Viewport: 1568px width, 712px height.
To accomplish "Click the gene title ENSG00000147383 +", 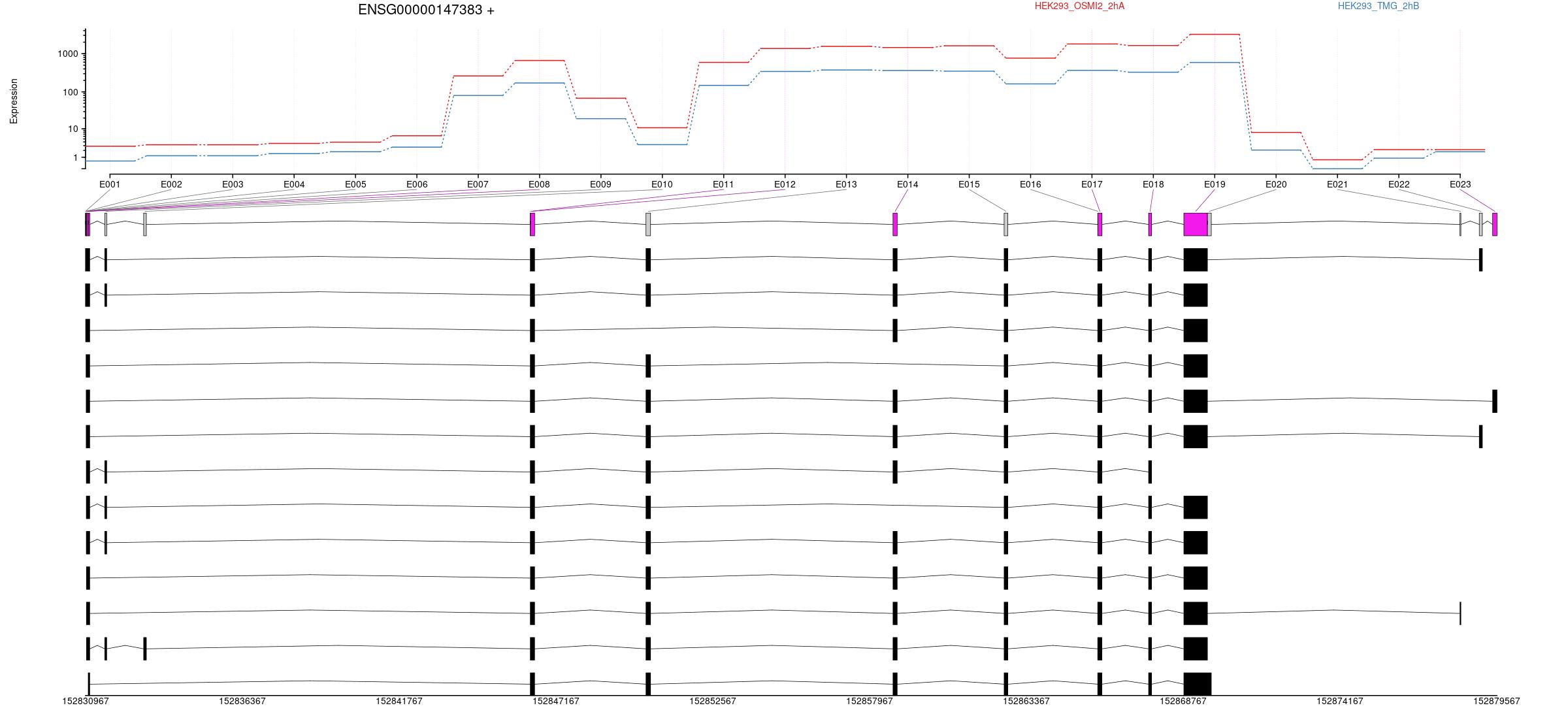I will (x=426, y=10).
